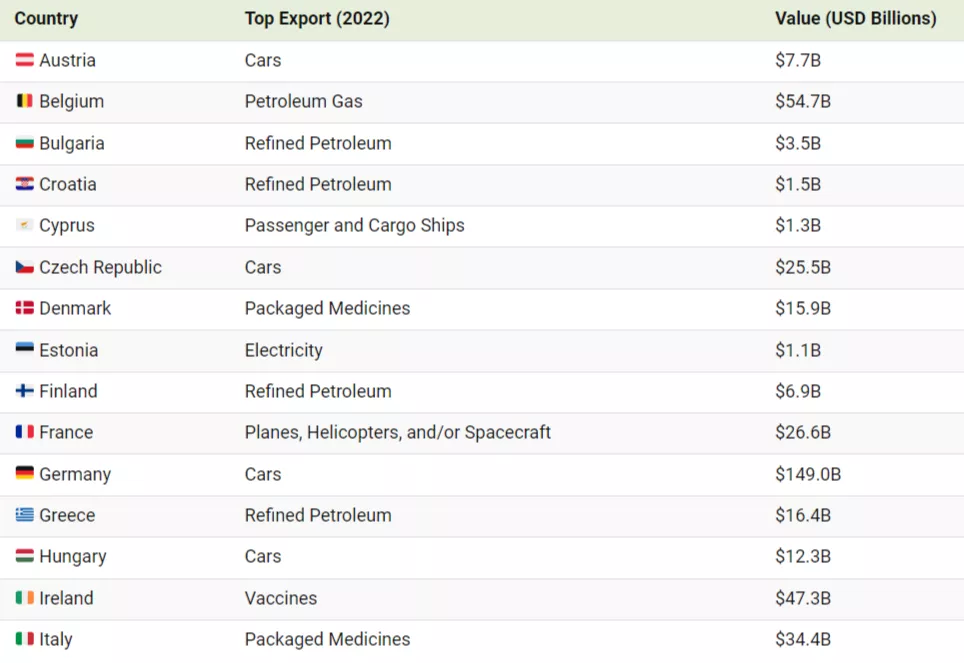Viewport: 964px width, 663px height.
Task: Click the Denmark flag icon
Action: (x=25, y=308)
